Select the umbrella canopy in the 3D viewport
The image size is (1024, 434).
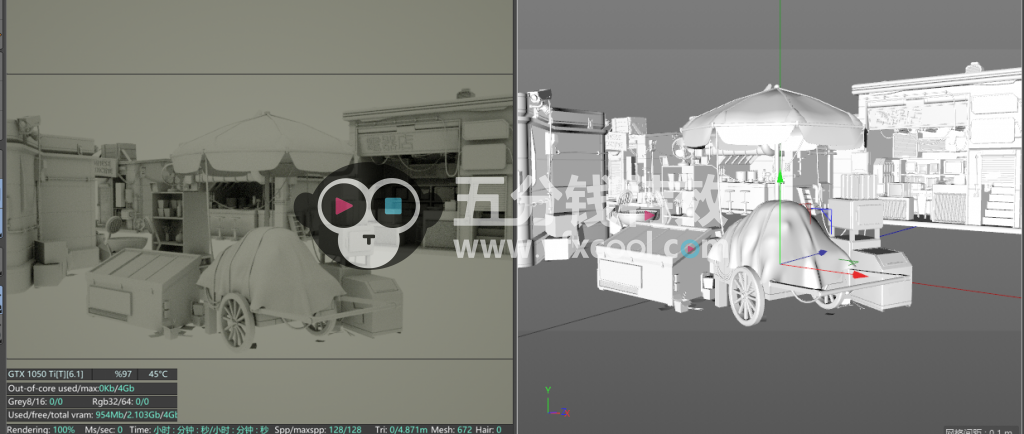tap(772, 121)
